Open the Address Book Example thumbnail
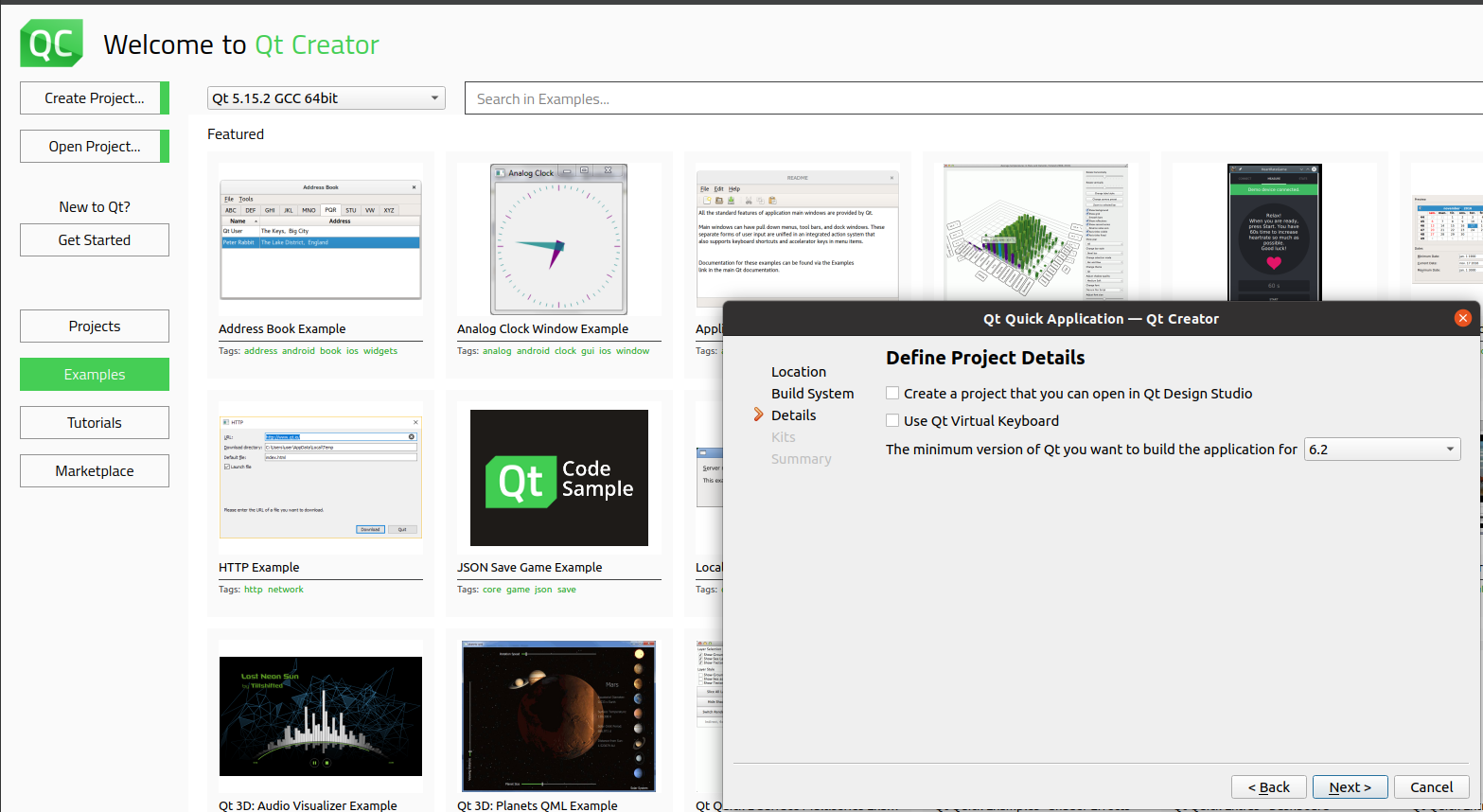Image resolution: width=1483 pixels, height=812 pixels. coord(320,239)
